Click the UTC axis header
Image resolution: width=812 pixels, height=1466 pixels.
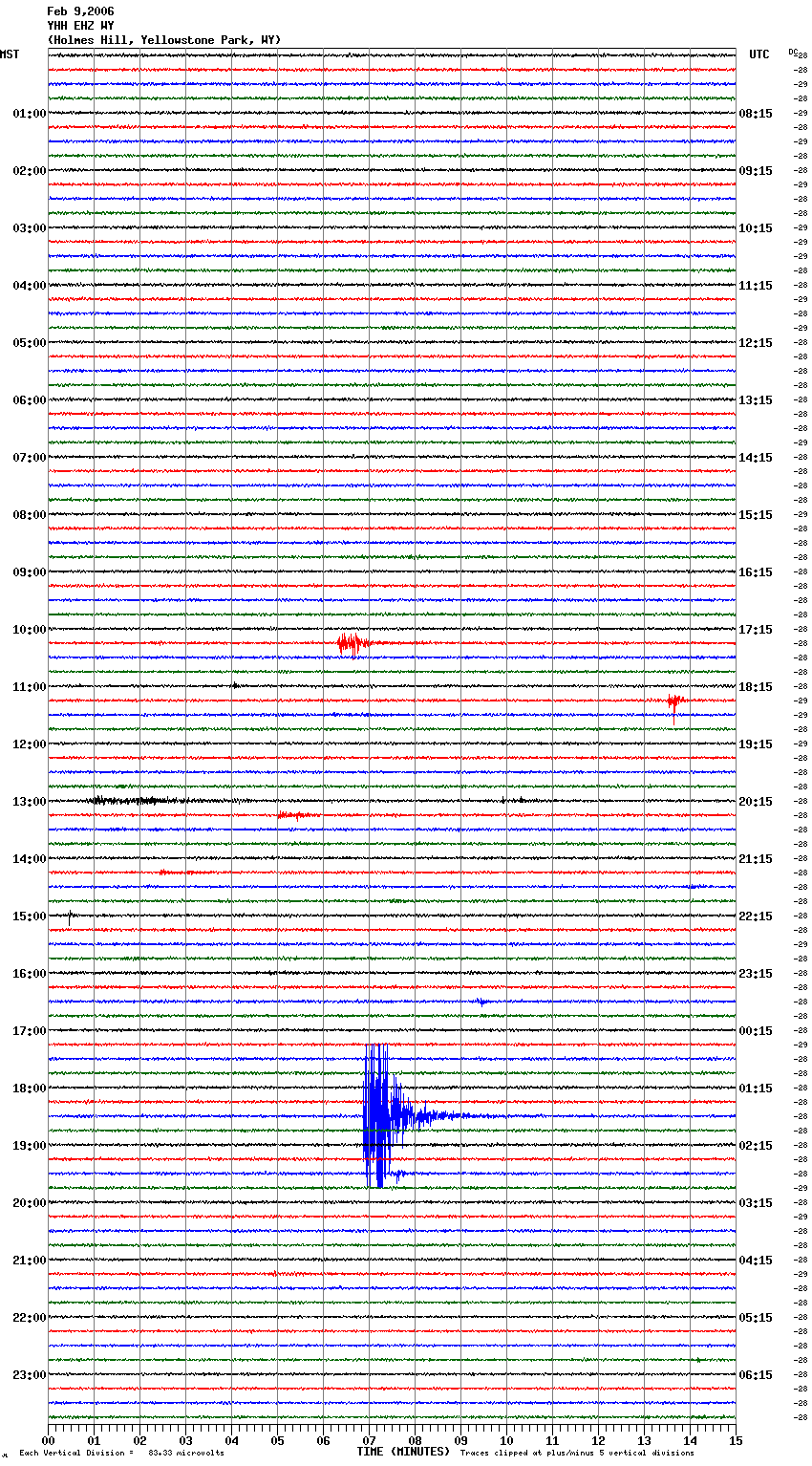(759, 54)
